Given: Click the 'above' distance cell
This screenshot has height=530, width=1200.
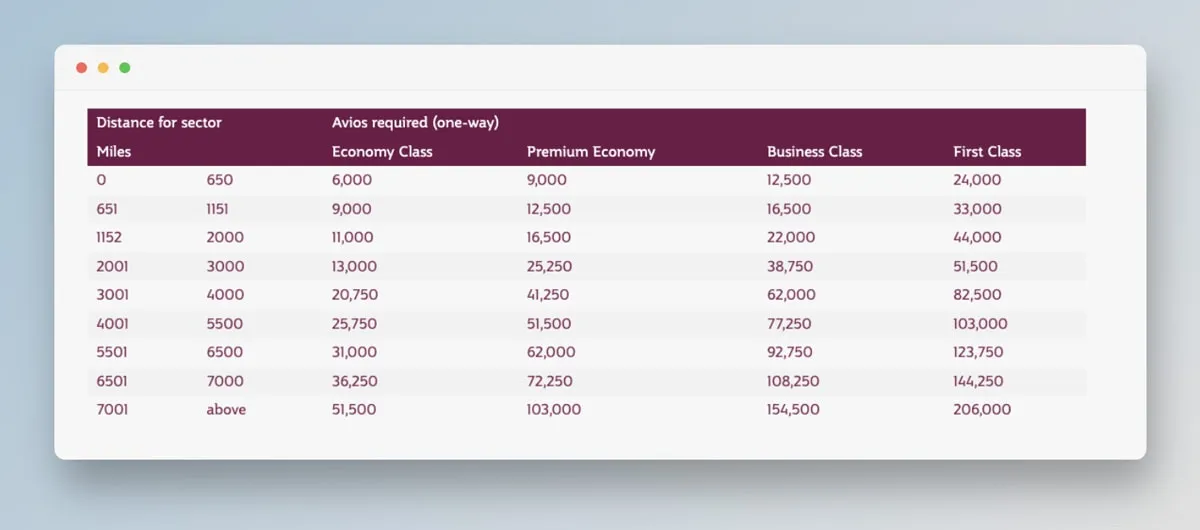Looking at the screenshot, I should coord(226,409).
